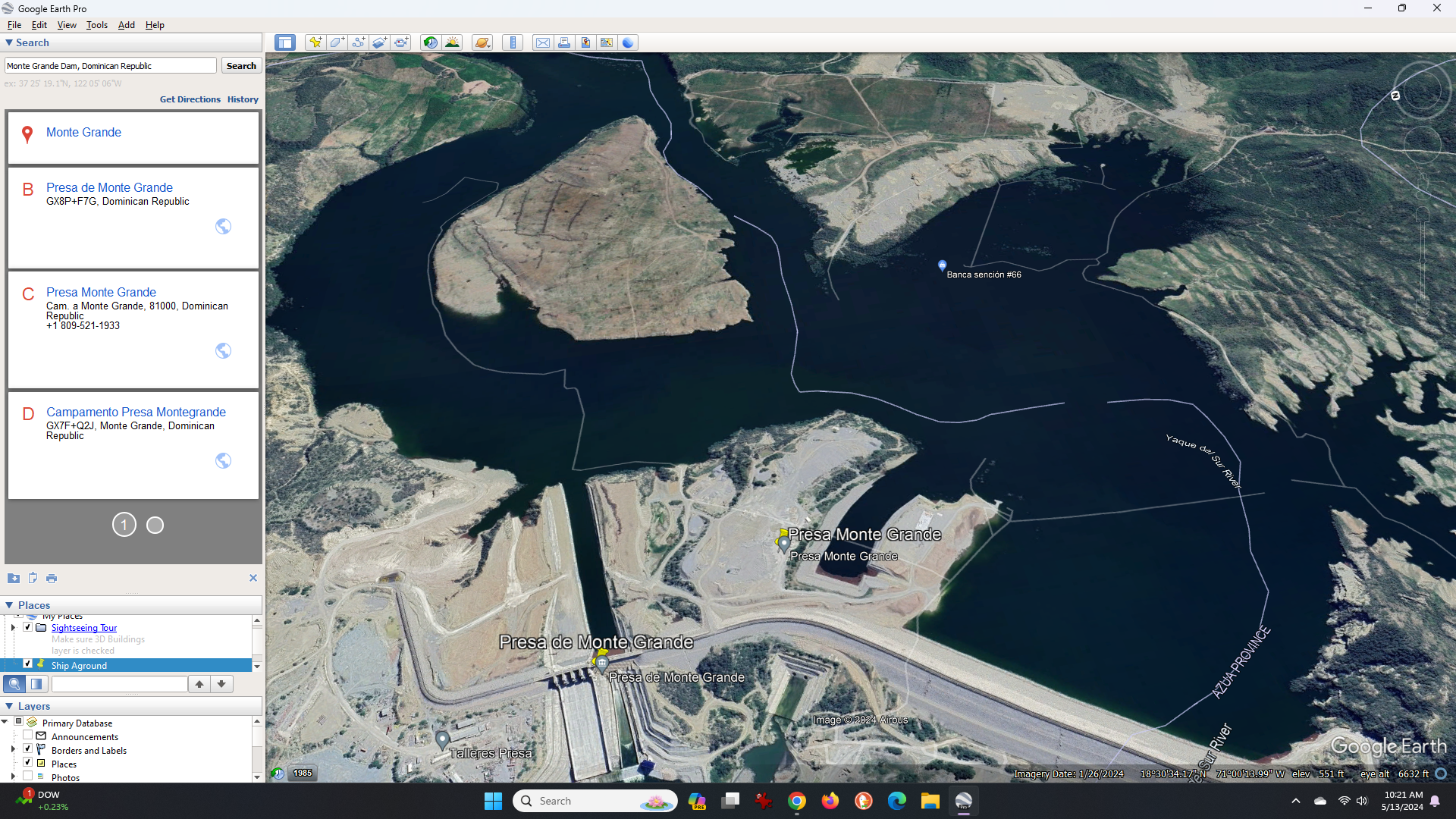Viewport: 1456px width, 819px height.
Task: Collapse the Search panel
Action: (9, 43)
